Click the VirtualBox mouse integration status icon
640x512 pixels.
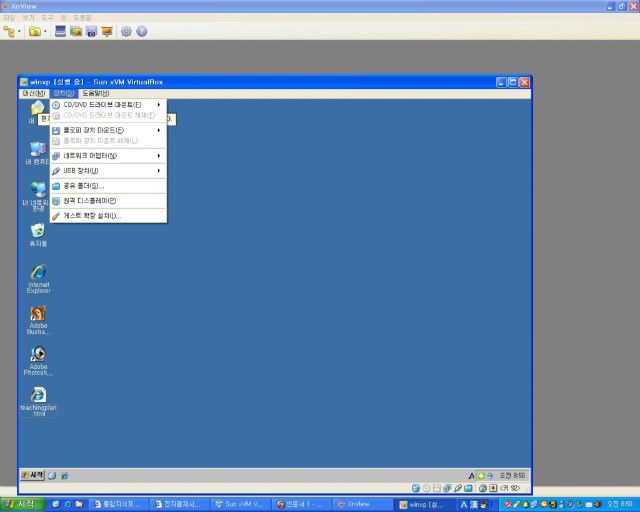483,488
